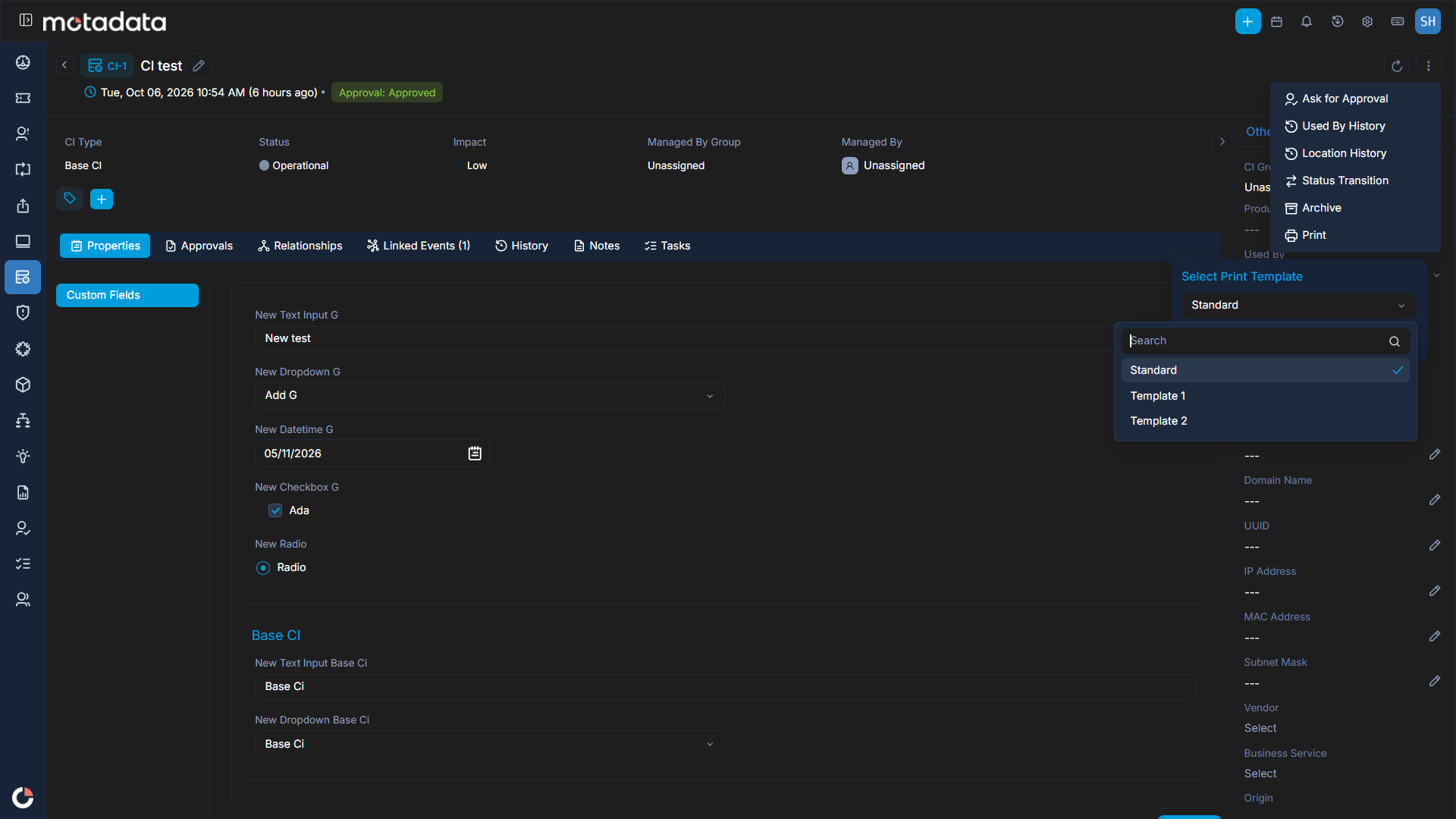Add a tag with the plus button
Image resolution: width=1456 pixels, height=819 pixels.
(102, 199)
